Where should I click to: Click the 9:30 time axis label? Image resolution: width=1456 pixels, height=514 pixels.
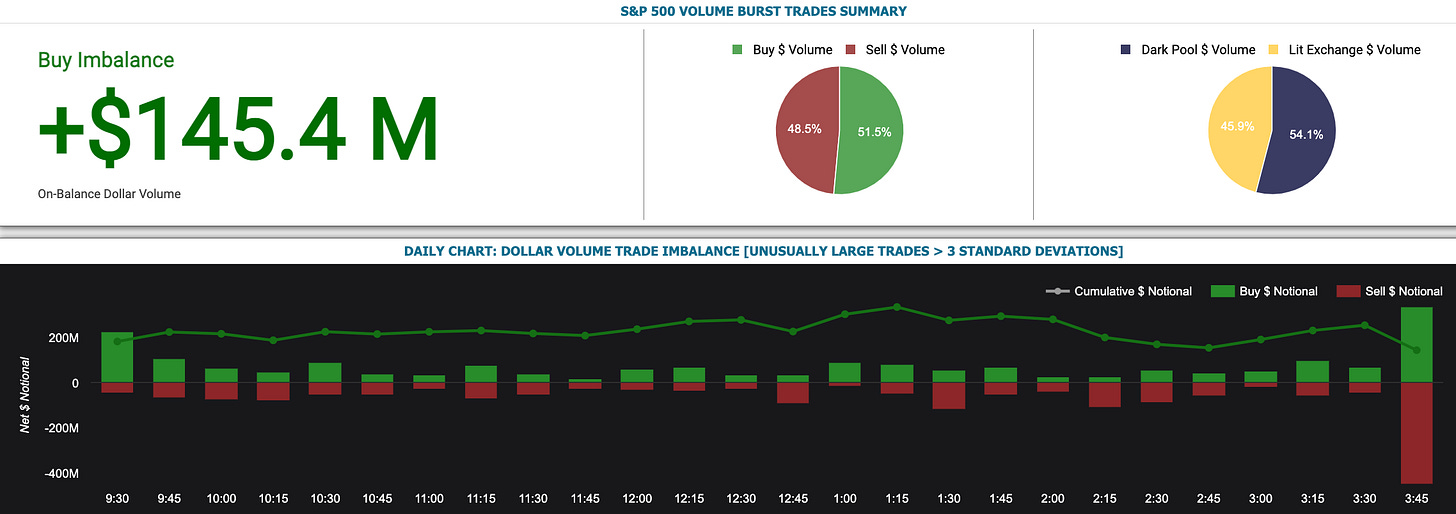(x=117, y=498)
